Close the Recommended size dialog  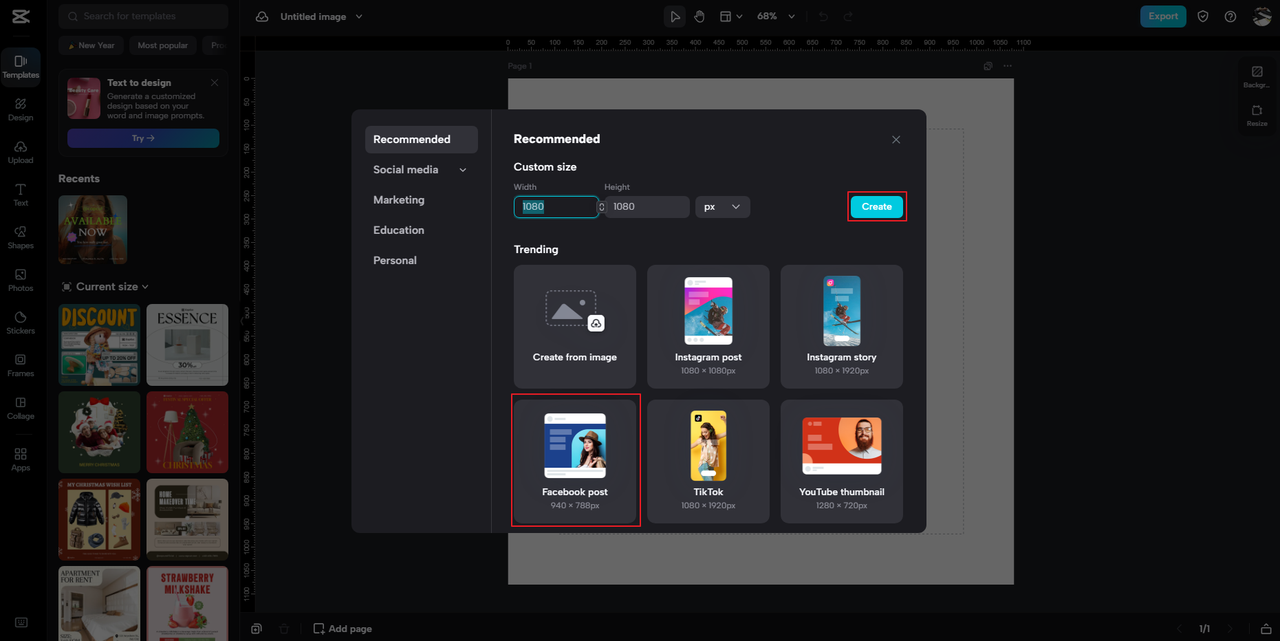896,140
